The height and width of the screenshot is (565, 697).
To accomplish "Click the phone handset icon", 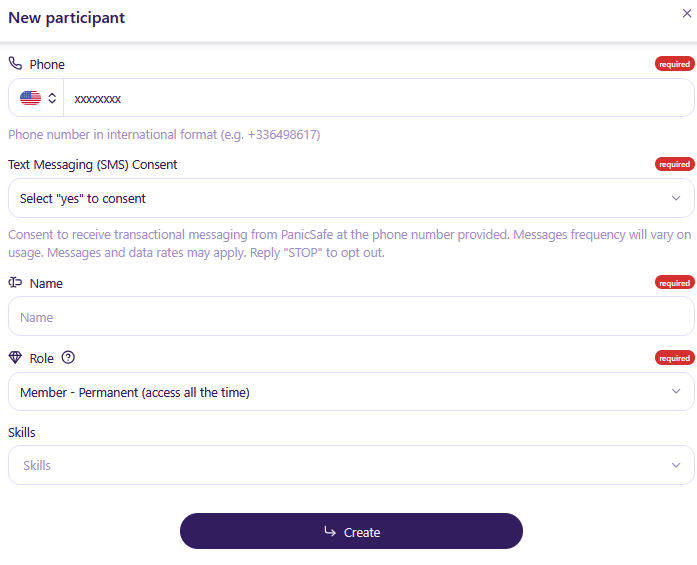I will pos(15,64).
